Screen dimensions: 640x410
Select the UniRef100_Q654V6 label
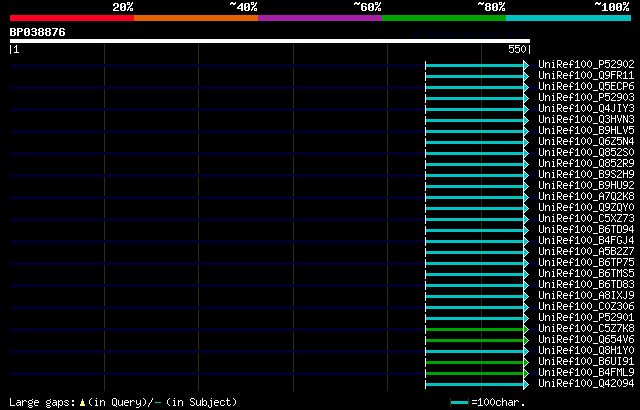[x=586, y=339]
